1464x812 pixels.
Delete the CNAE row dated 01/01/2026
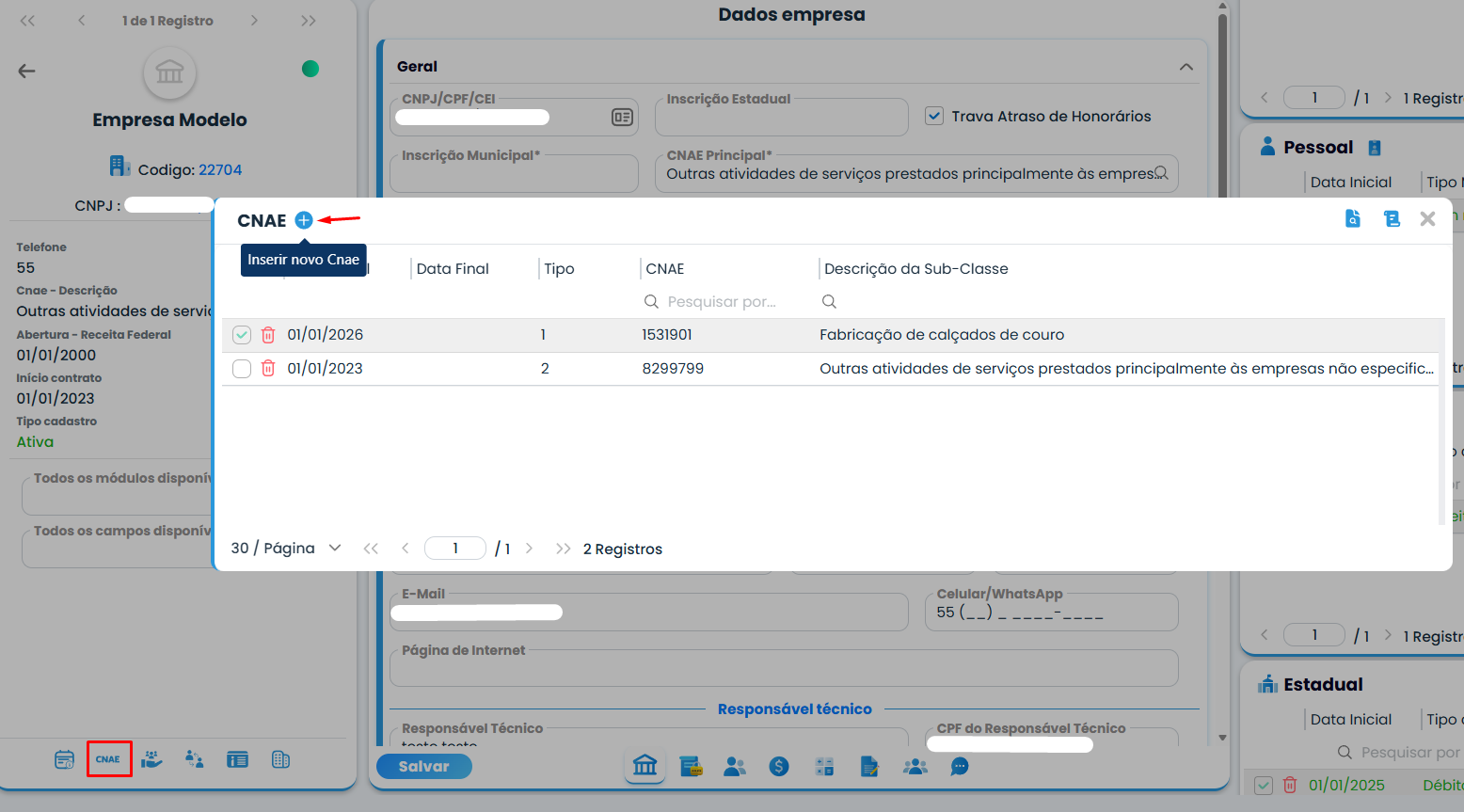coord(268,335)
